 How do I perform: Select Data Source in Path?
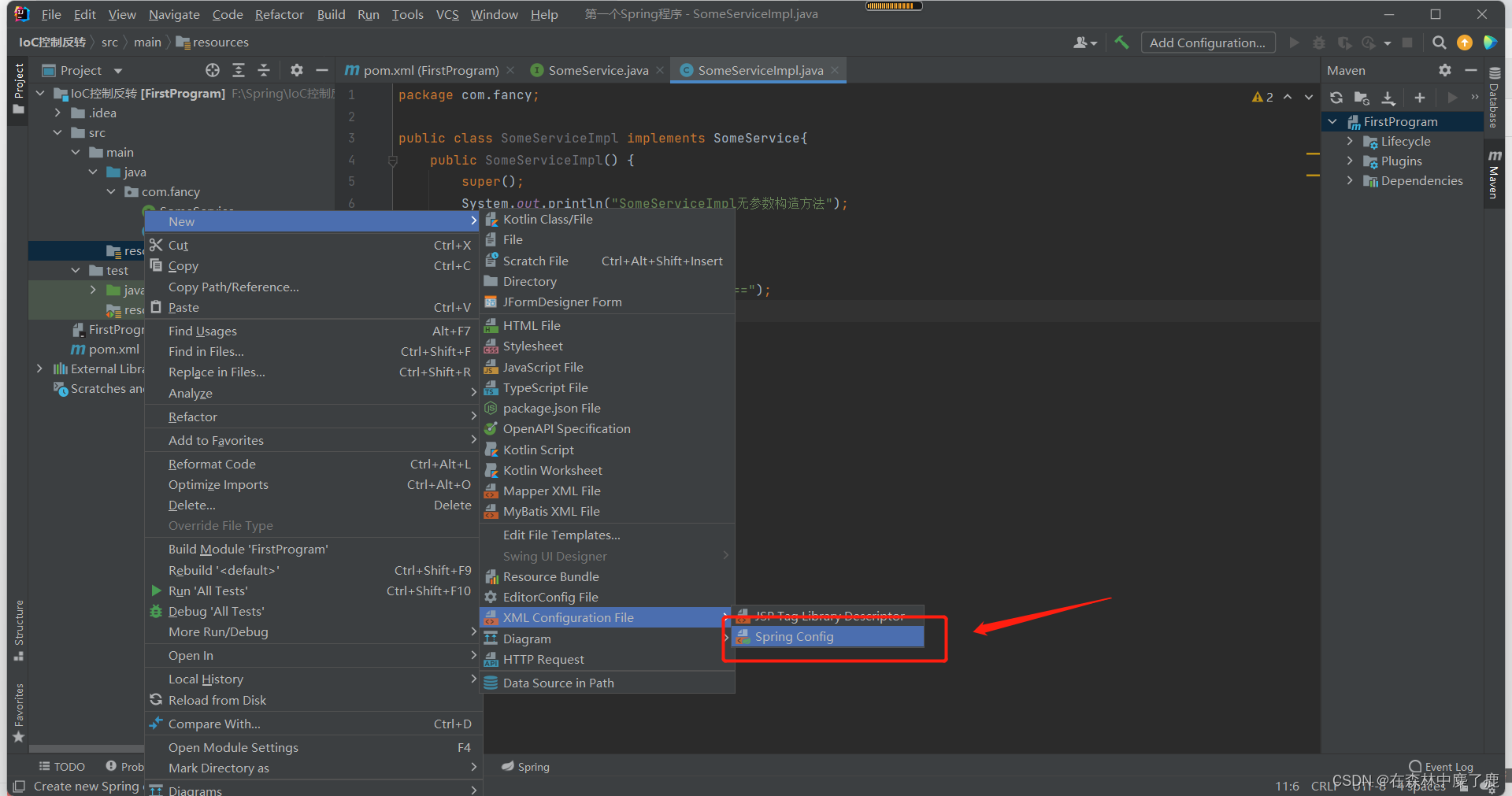[607, 683]
